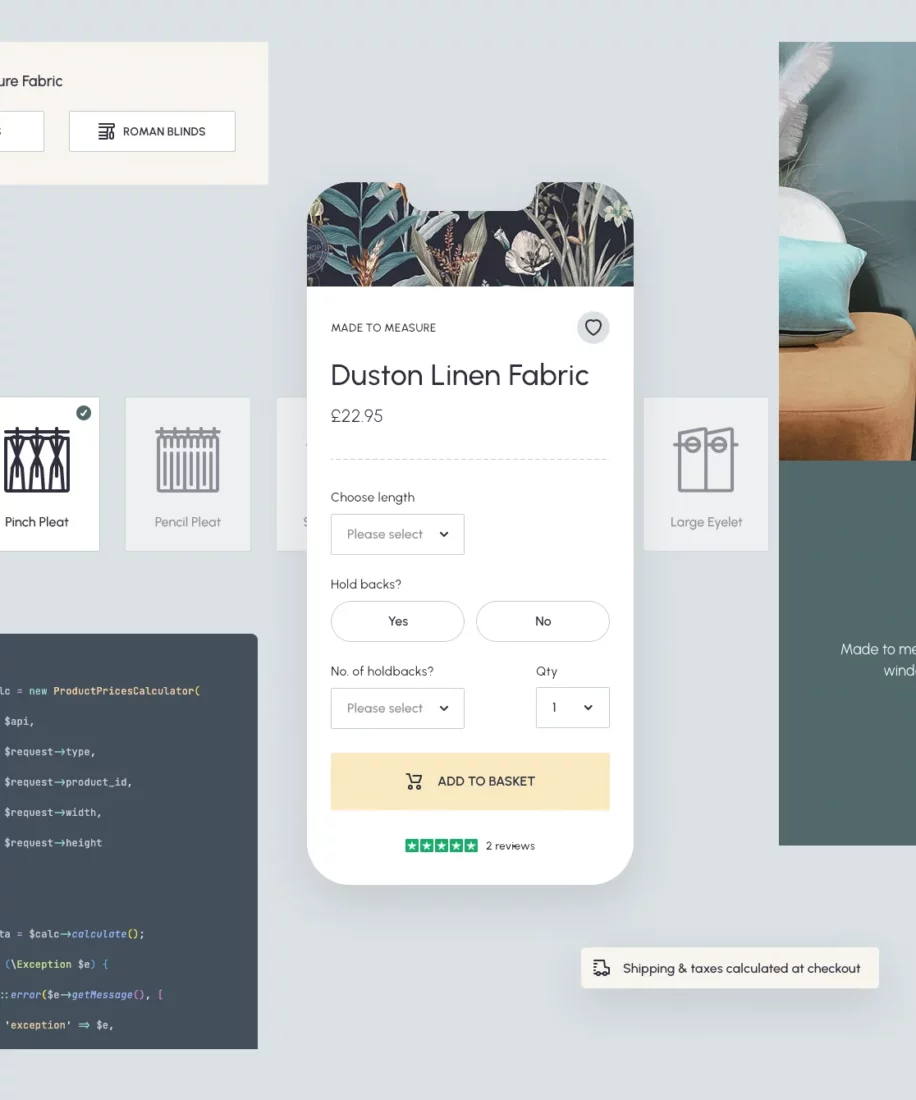Click the heart wishlist icon
This screenshot has height=1100, width=916.
(x=592, y=327)
